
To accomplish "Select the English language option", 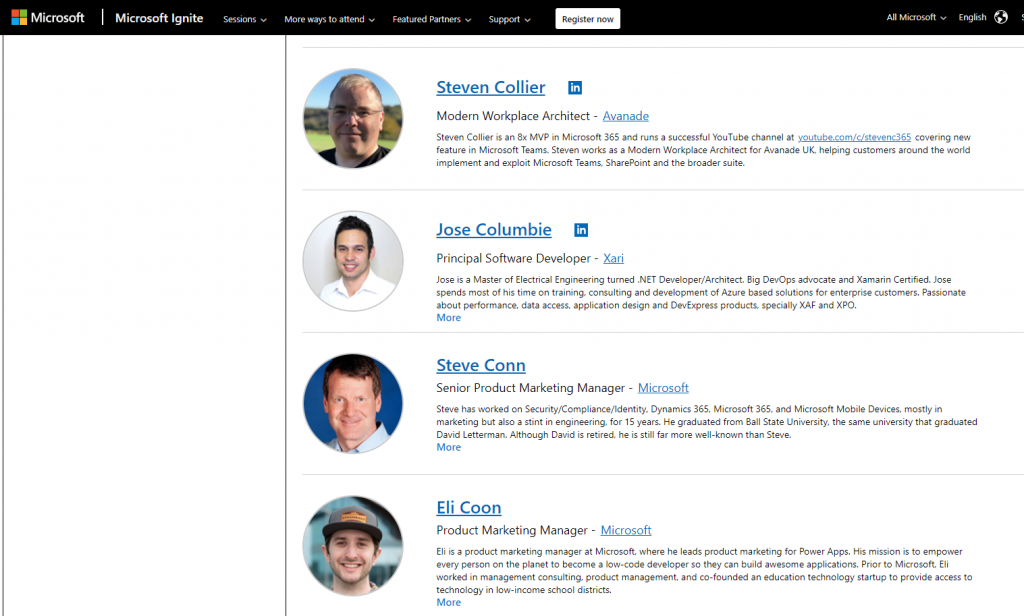I will point(972,18).
